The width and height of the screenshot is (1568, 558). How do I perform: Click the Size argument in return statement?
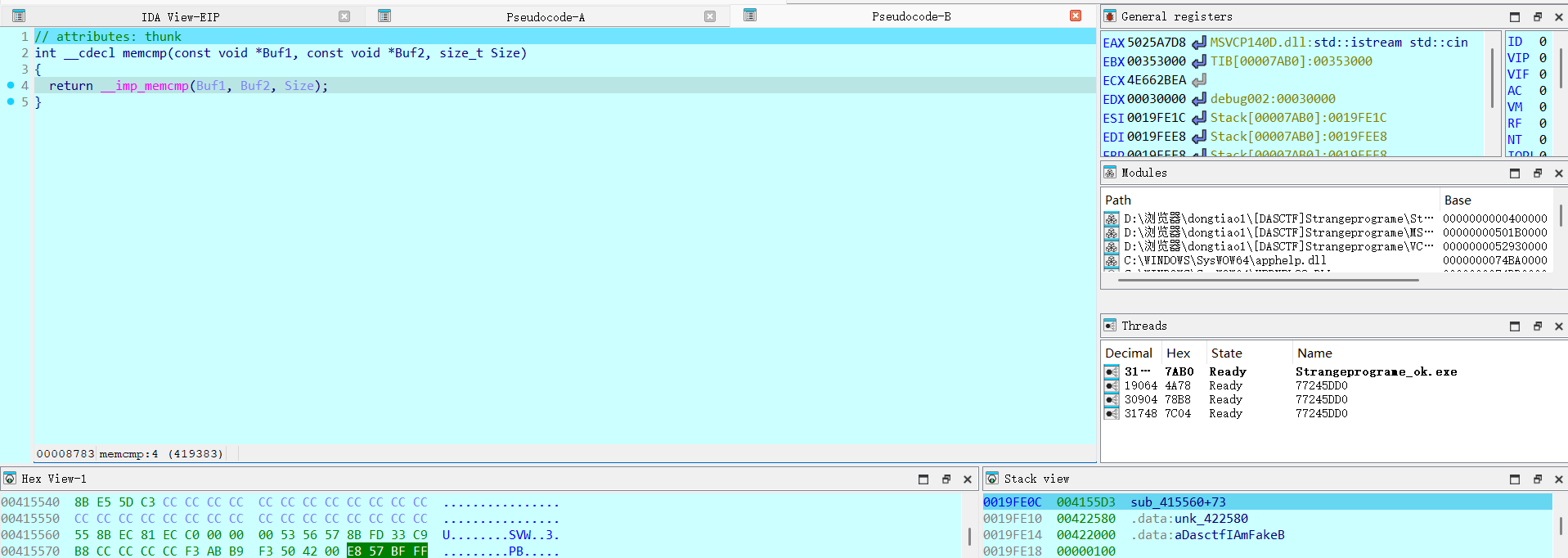(299, 86)
